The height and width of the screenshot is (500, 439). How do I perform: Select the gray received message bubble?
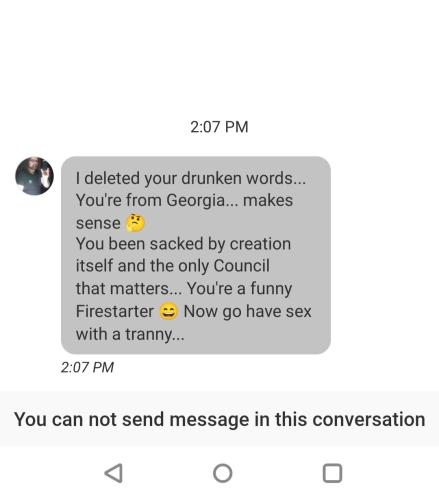tap(196, 255)
